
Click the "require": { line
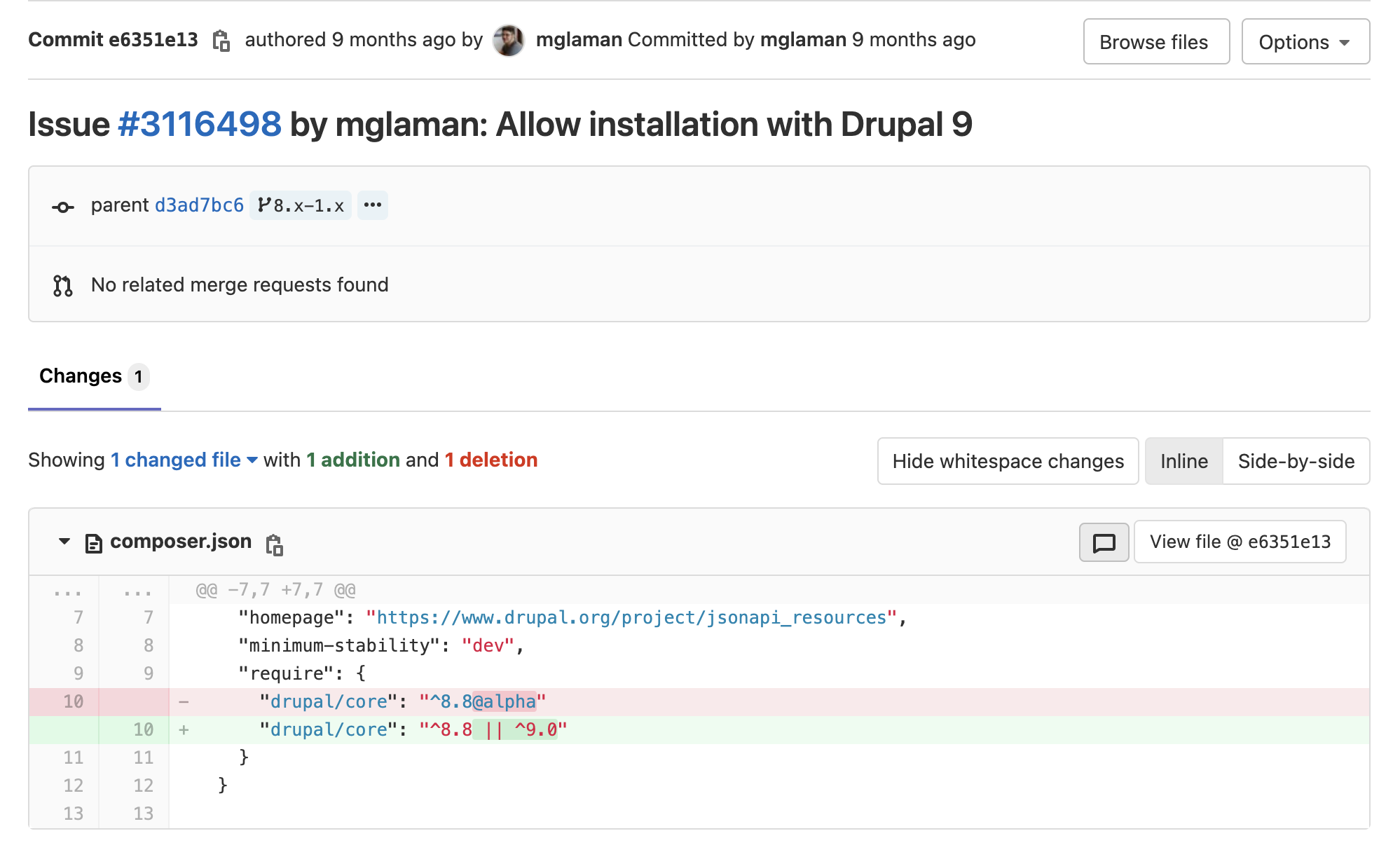769,673
